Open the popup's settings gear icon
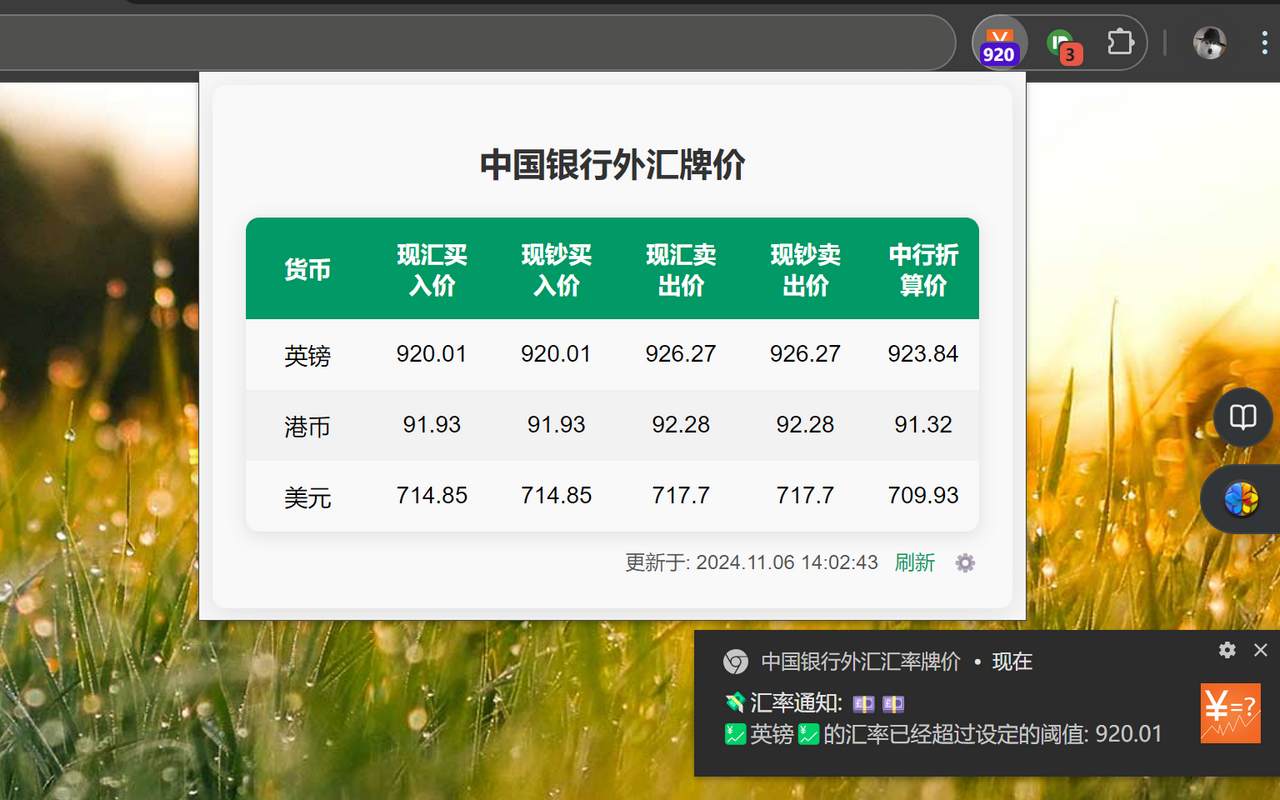Screen dimensions: 1280x800 click(x=964, y=563)
